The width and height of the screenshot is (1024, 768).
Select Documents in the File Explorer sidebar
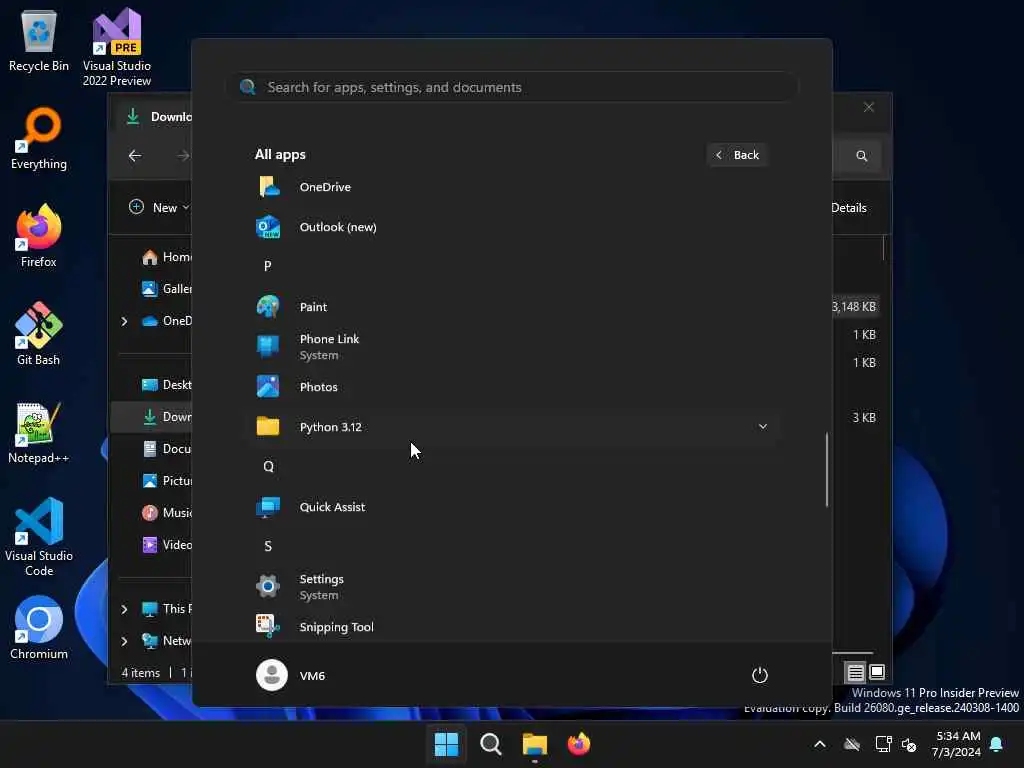(x=166, y=449)
